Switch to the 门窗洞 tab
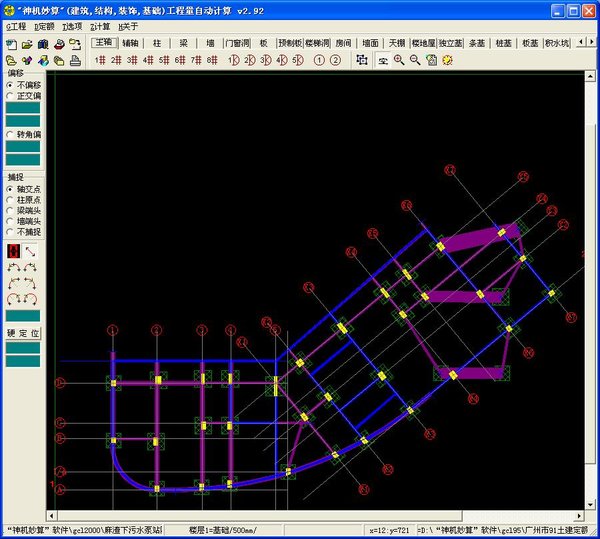 tap(236, 44)
